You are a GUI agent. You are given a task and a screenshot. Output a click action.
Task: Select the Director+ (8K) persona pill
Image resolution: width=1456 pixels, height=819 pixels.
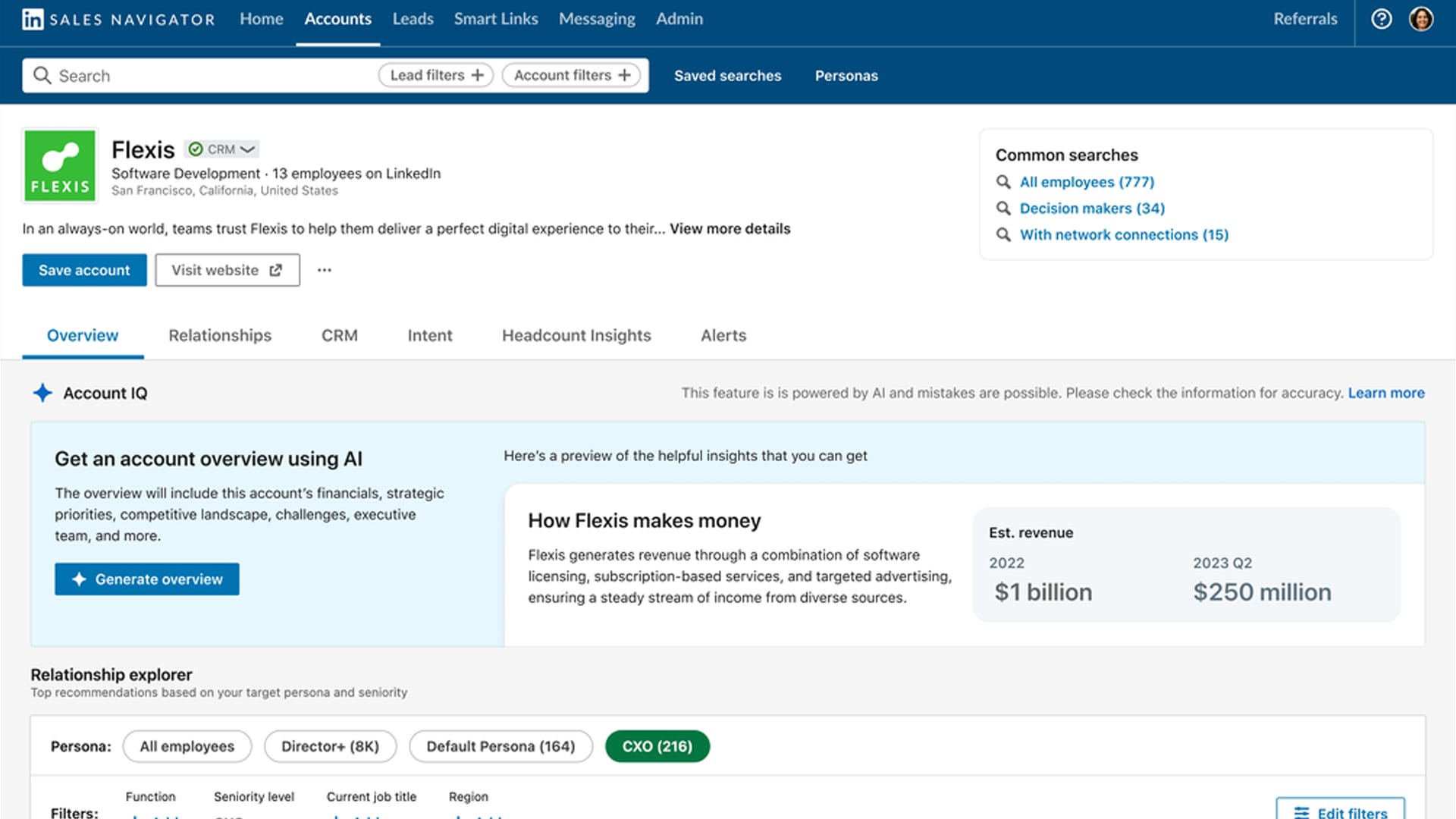[330, 746]
